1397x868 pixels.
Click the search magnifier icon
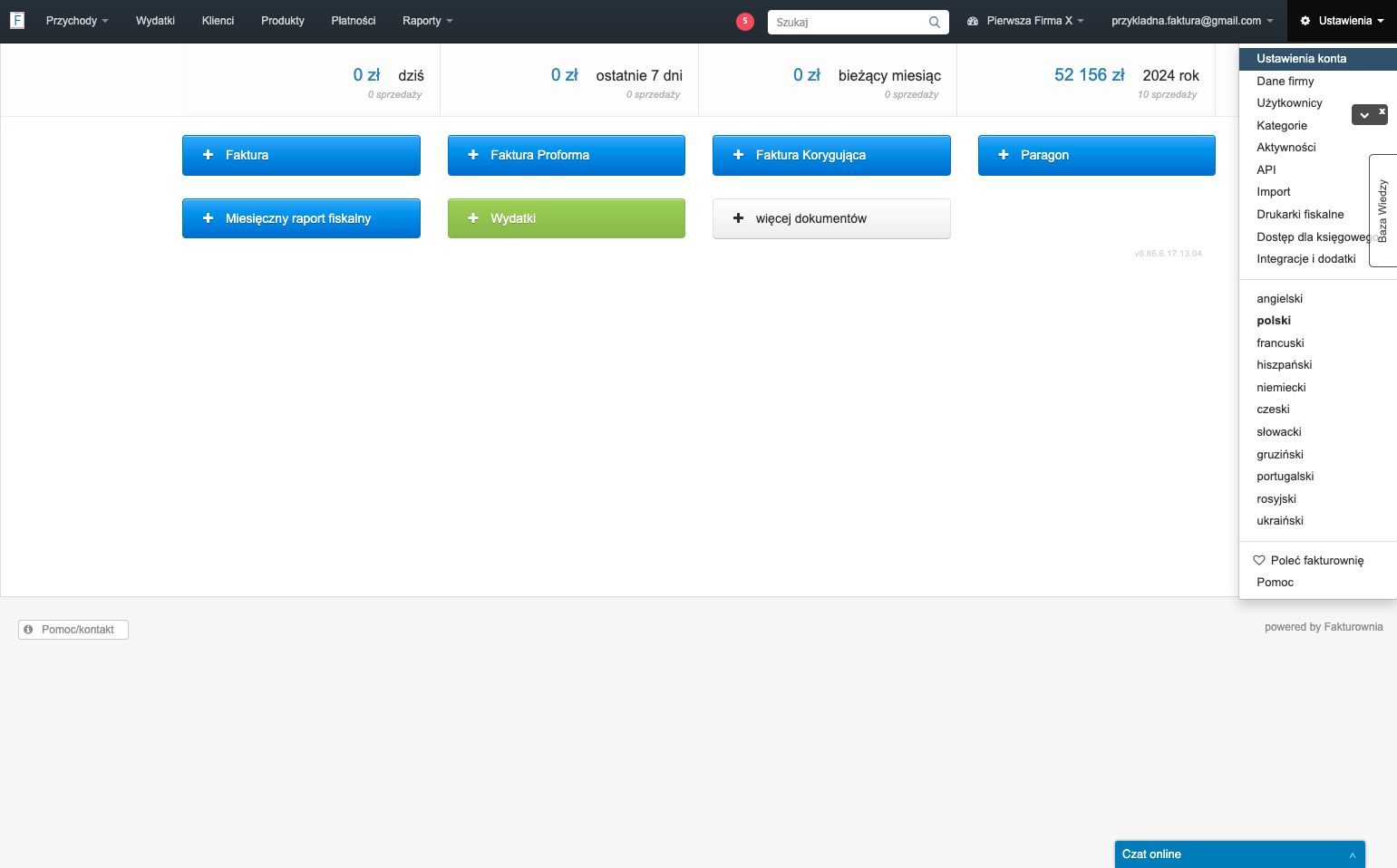(x=934, y=22)
